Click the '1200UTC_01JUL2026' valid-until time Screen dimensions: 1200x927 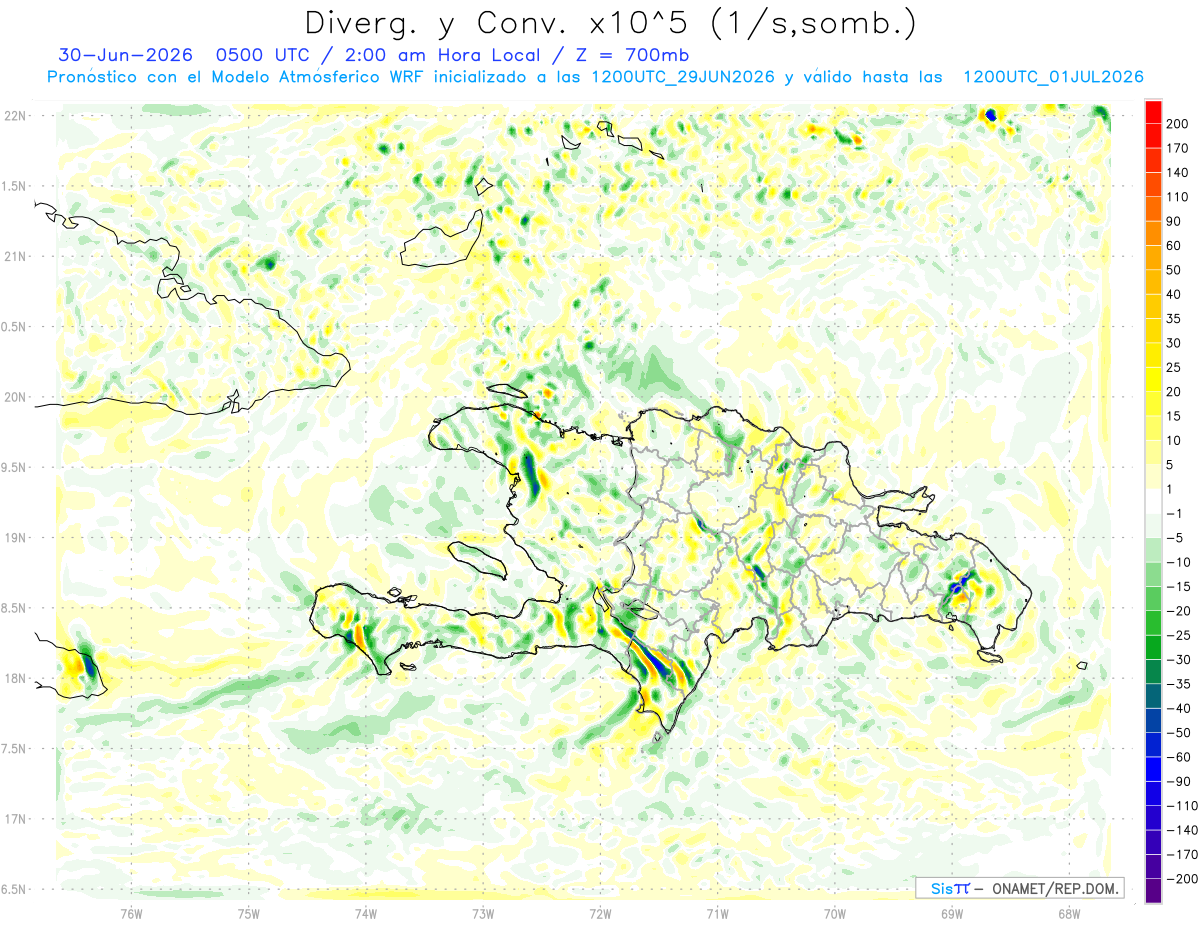tap(1051, 77)
